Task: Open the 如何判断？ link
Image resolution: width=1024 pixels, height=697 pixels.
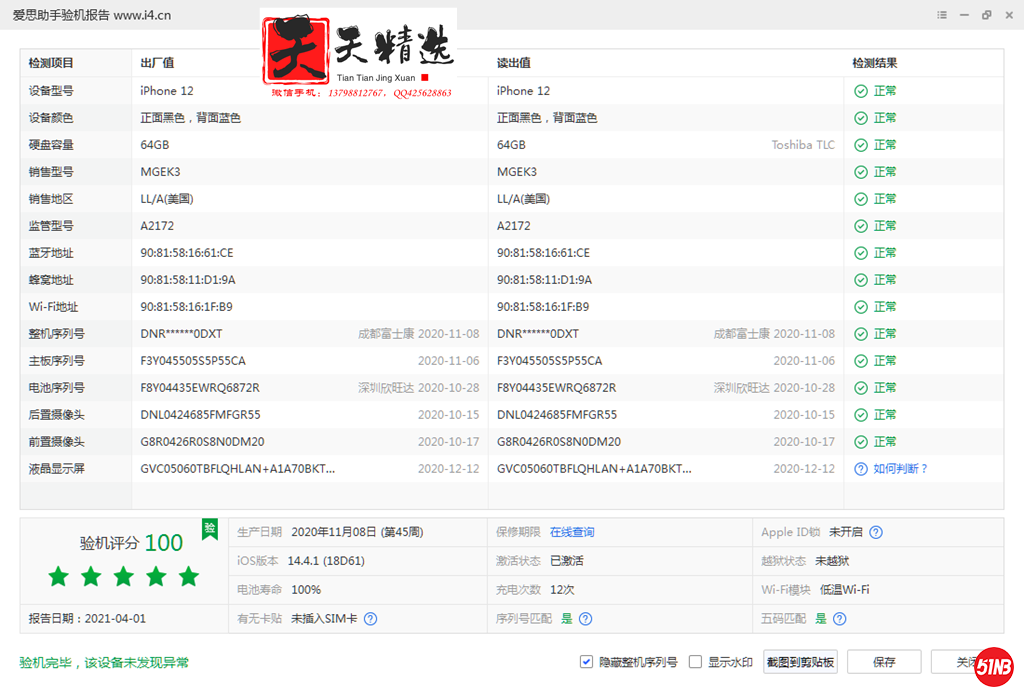Action: point(900,468)
